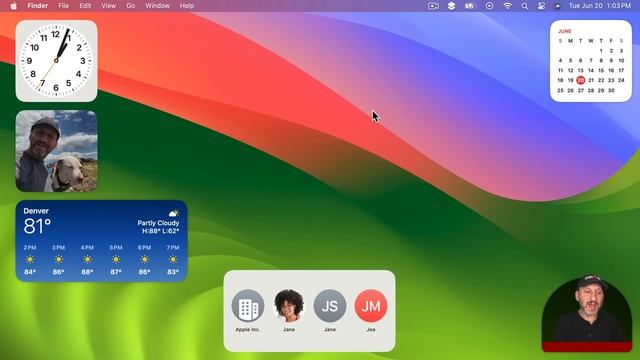Click date 21 in Calendar widget

(x=591, y=80)
